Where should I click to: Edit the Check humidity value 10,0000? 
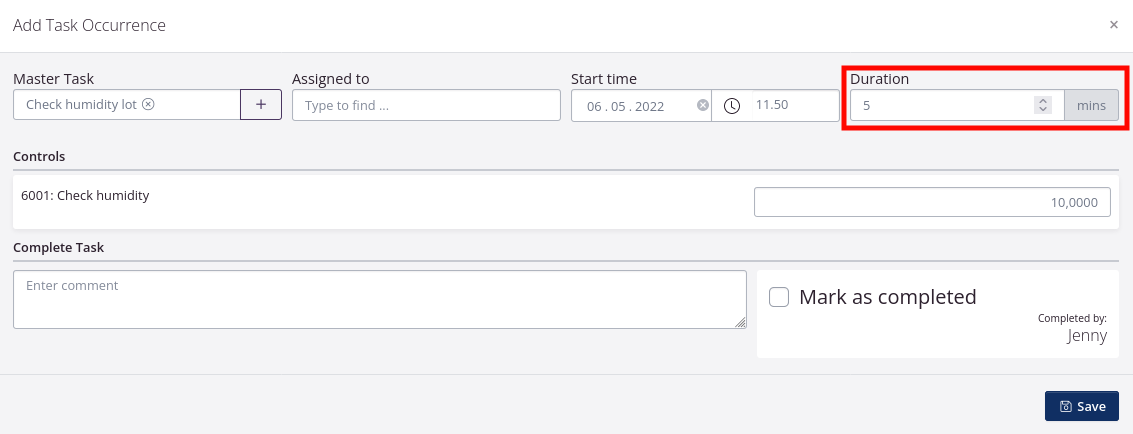[x=931, y=202]
